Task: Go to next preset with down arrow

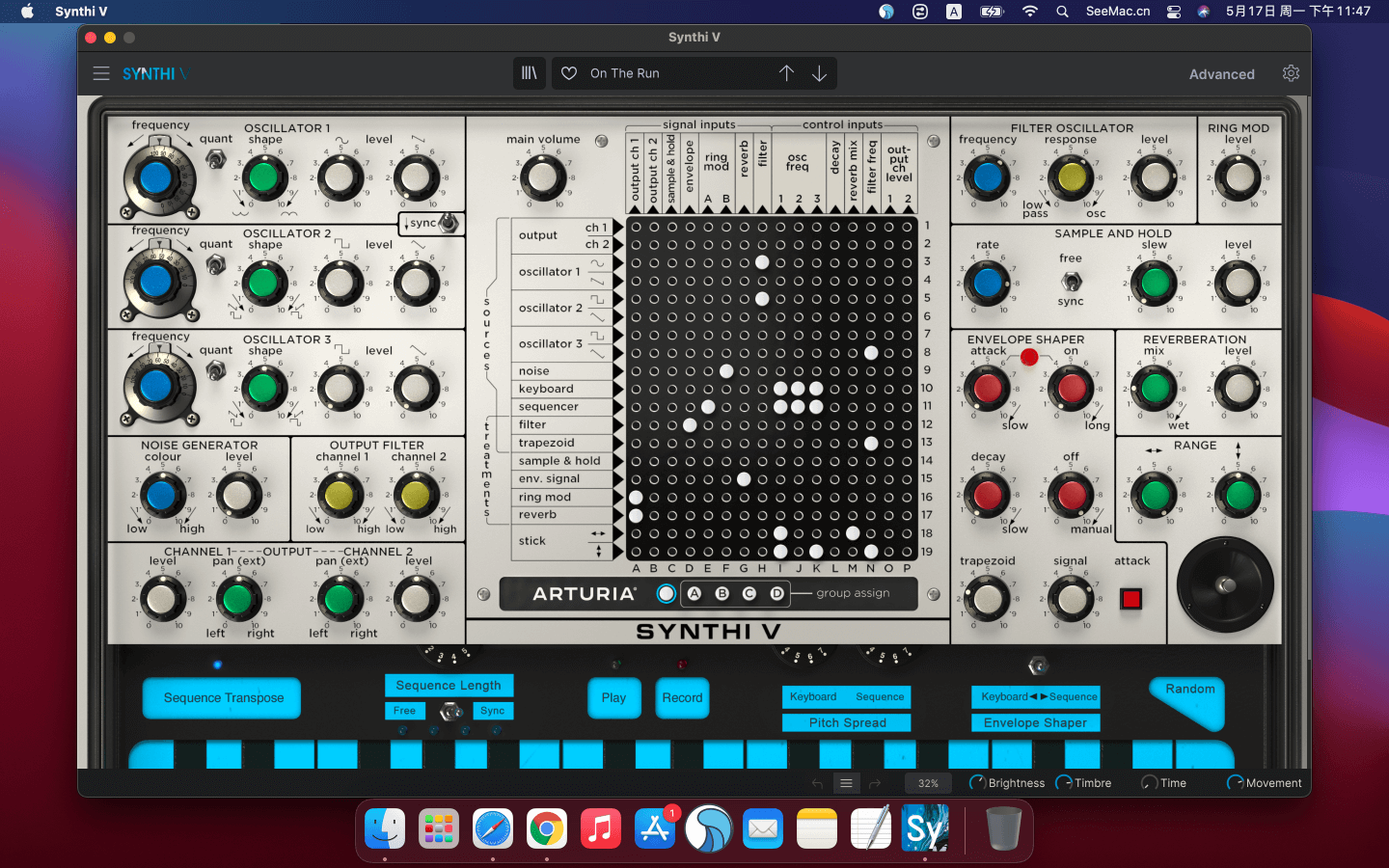Action: click(819, 73)
